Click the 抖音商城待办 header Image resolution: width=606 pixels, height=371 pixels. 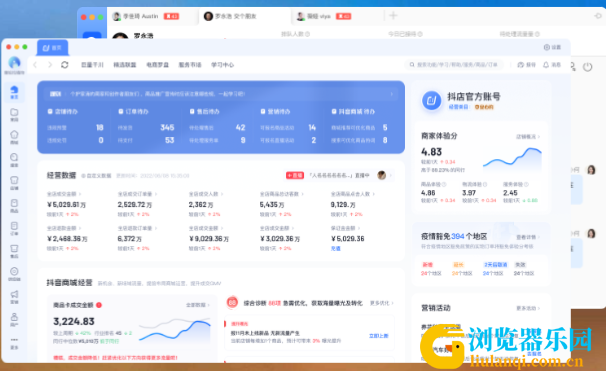(353, 111)
